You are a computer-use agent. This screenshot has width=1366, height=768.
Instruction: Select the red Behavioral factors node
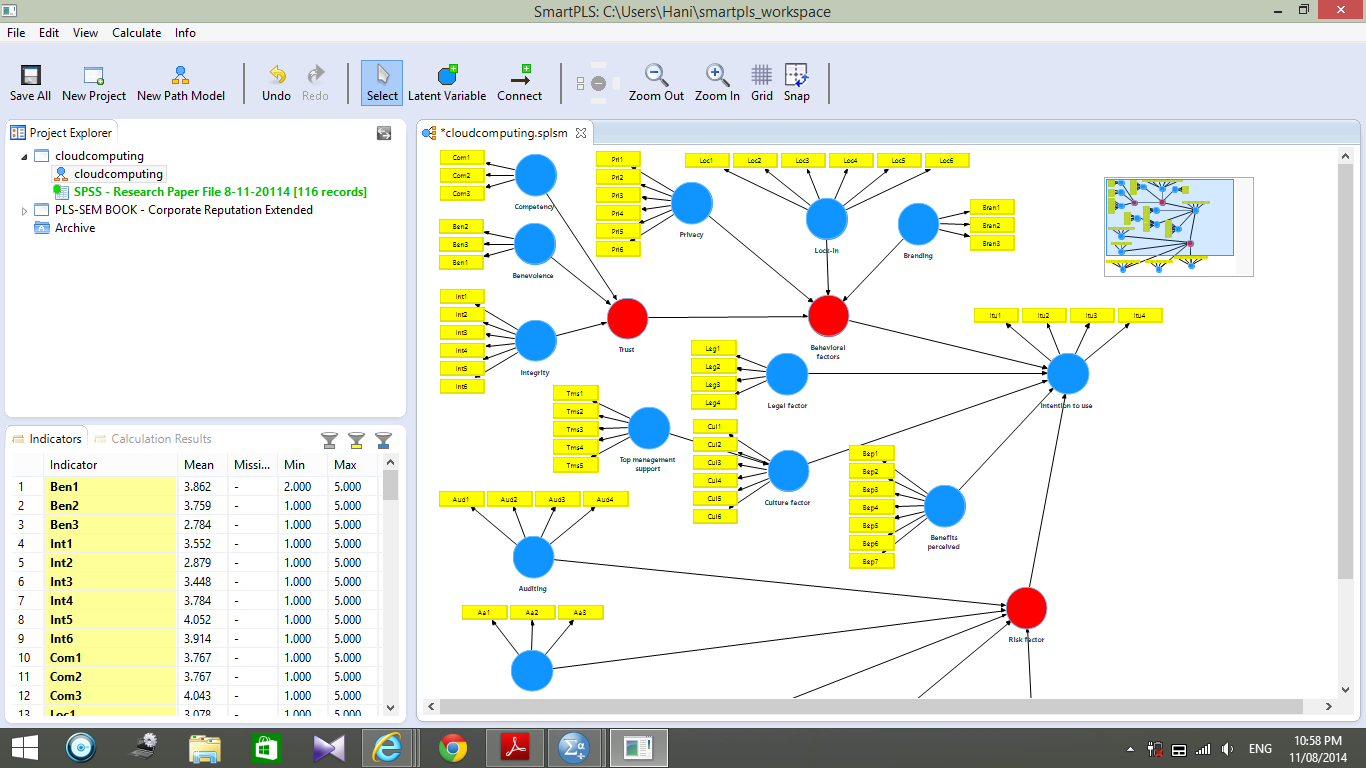[x=828, y=316]
